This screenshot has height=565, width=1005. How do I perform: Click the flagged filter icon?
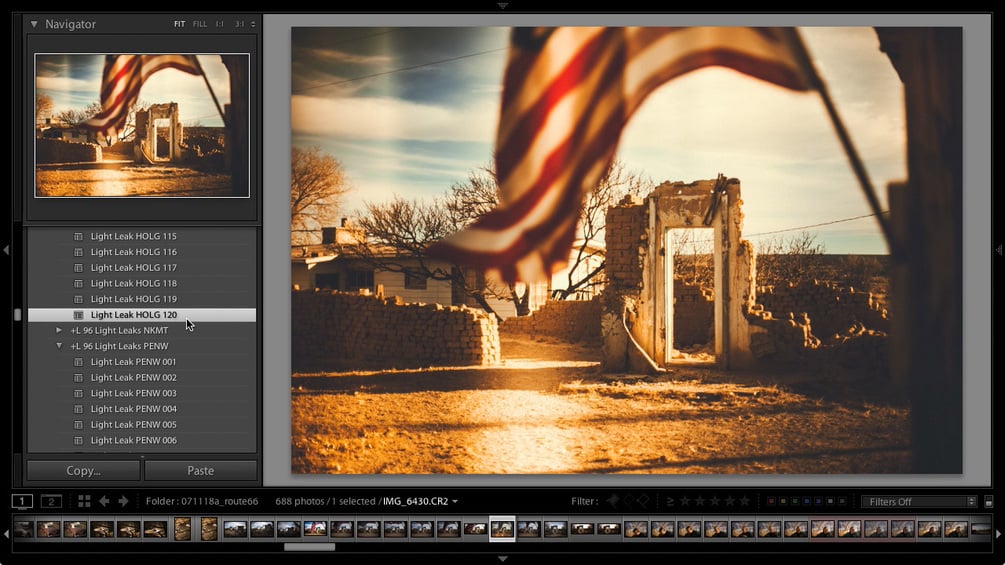pyautogui.click(x=612, y=501)
